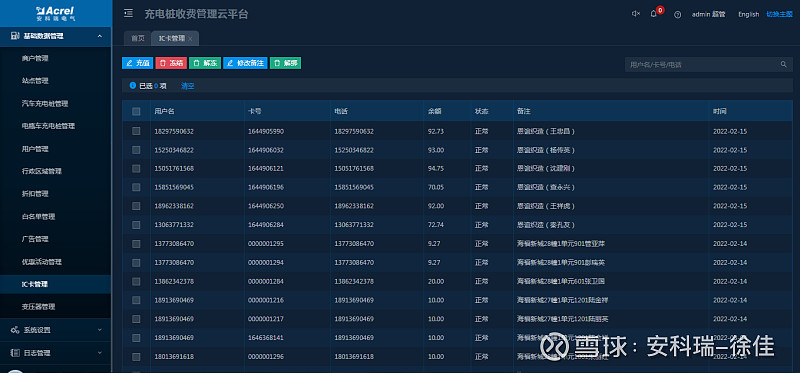The image size is (800, 373).
Task: Check the row for user 13063771332
Action: click(136, 225)
